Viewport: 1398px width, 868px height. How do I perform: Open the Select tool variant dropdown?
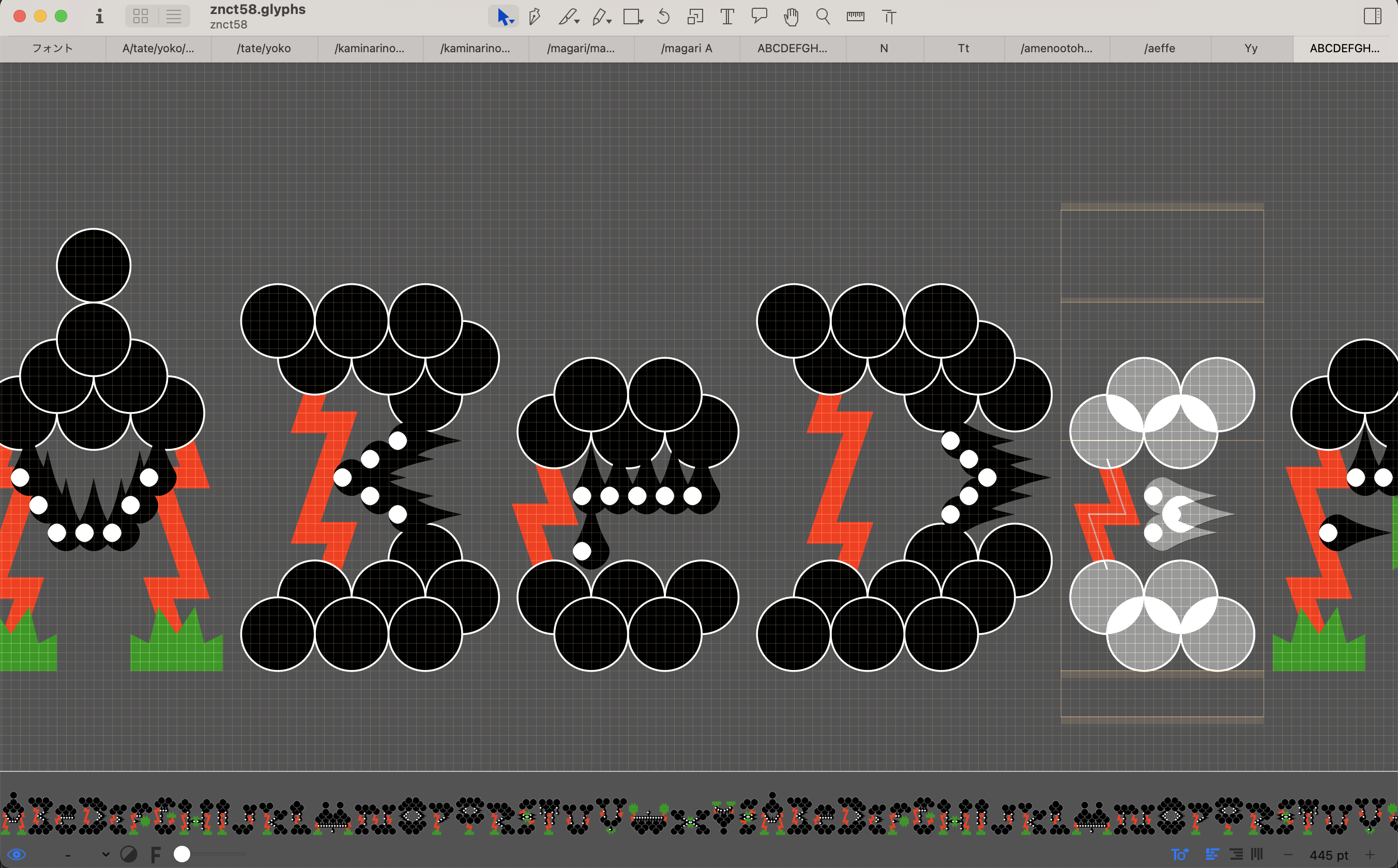[512, 22]
